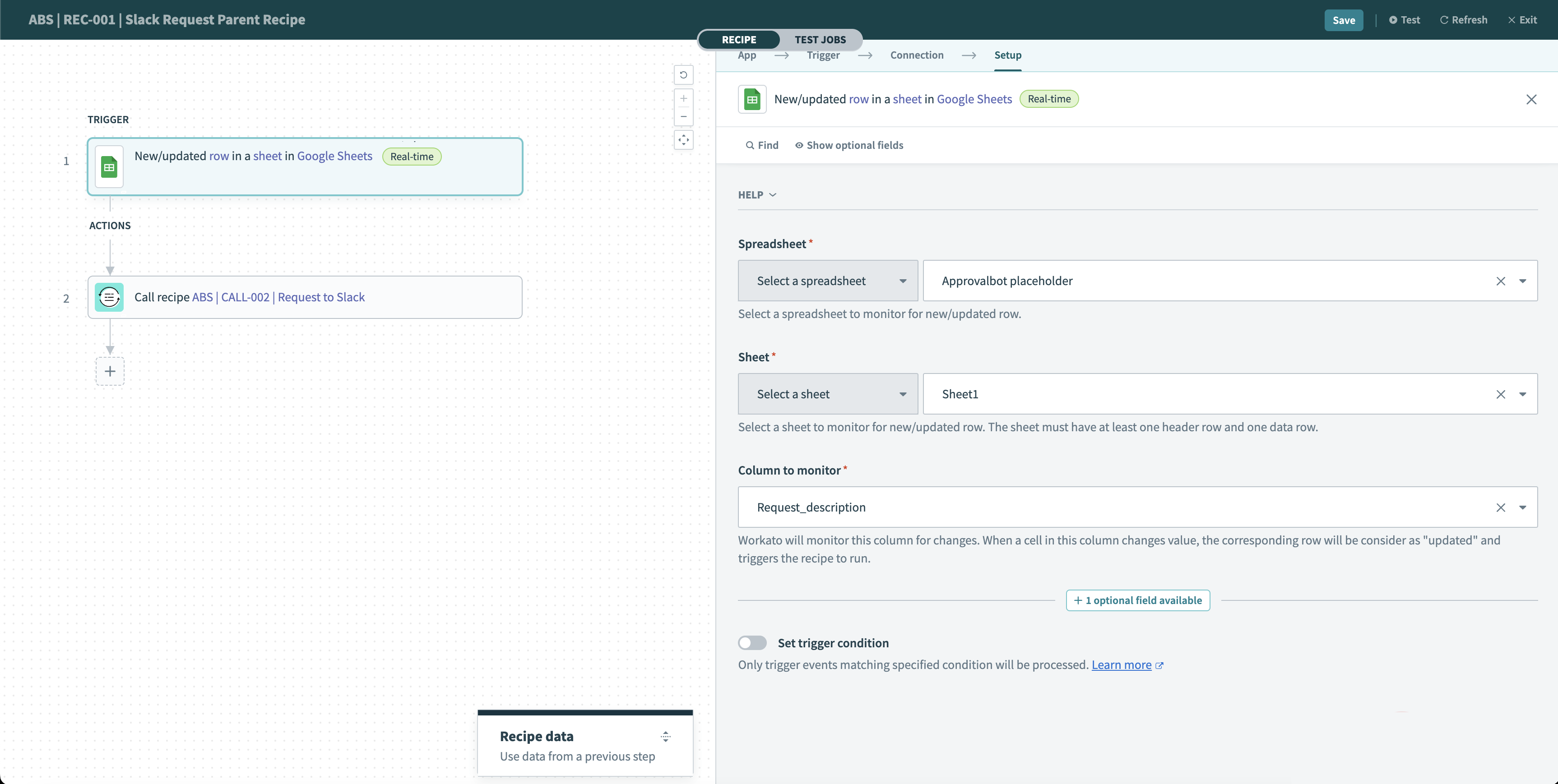Zoom out on the recipe canvas
Screen dimensions: 1558x784
click(683, 117)
